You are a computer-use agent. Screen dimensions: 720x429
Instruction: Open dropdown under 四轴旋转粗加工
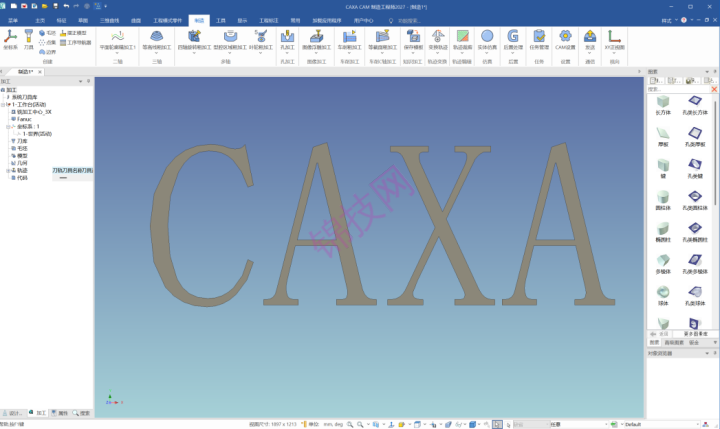pos(194,53)
